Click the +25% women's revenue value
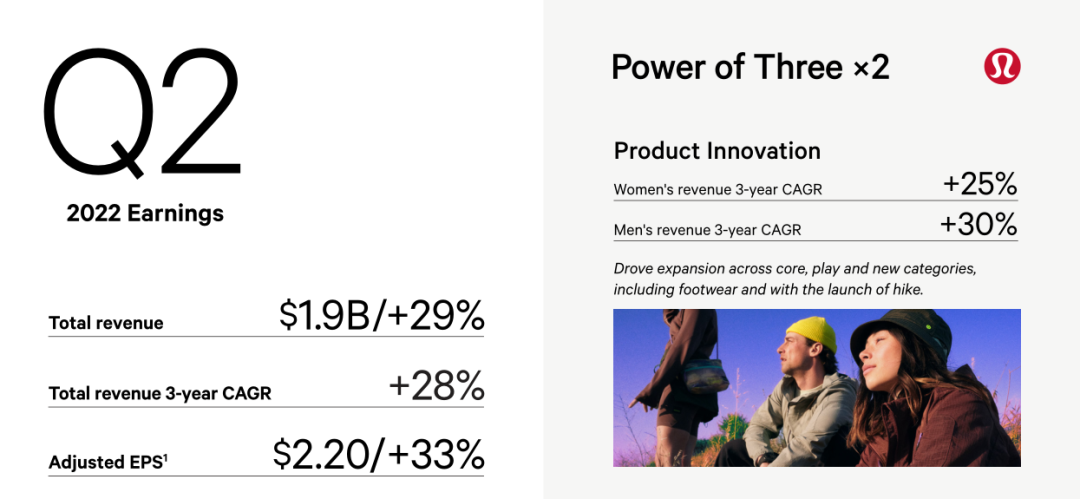 (979, 184)
